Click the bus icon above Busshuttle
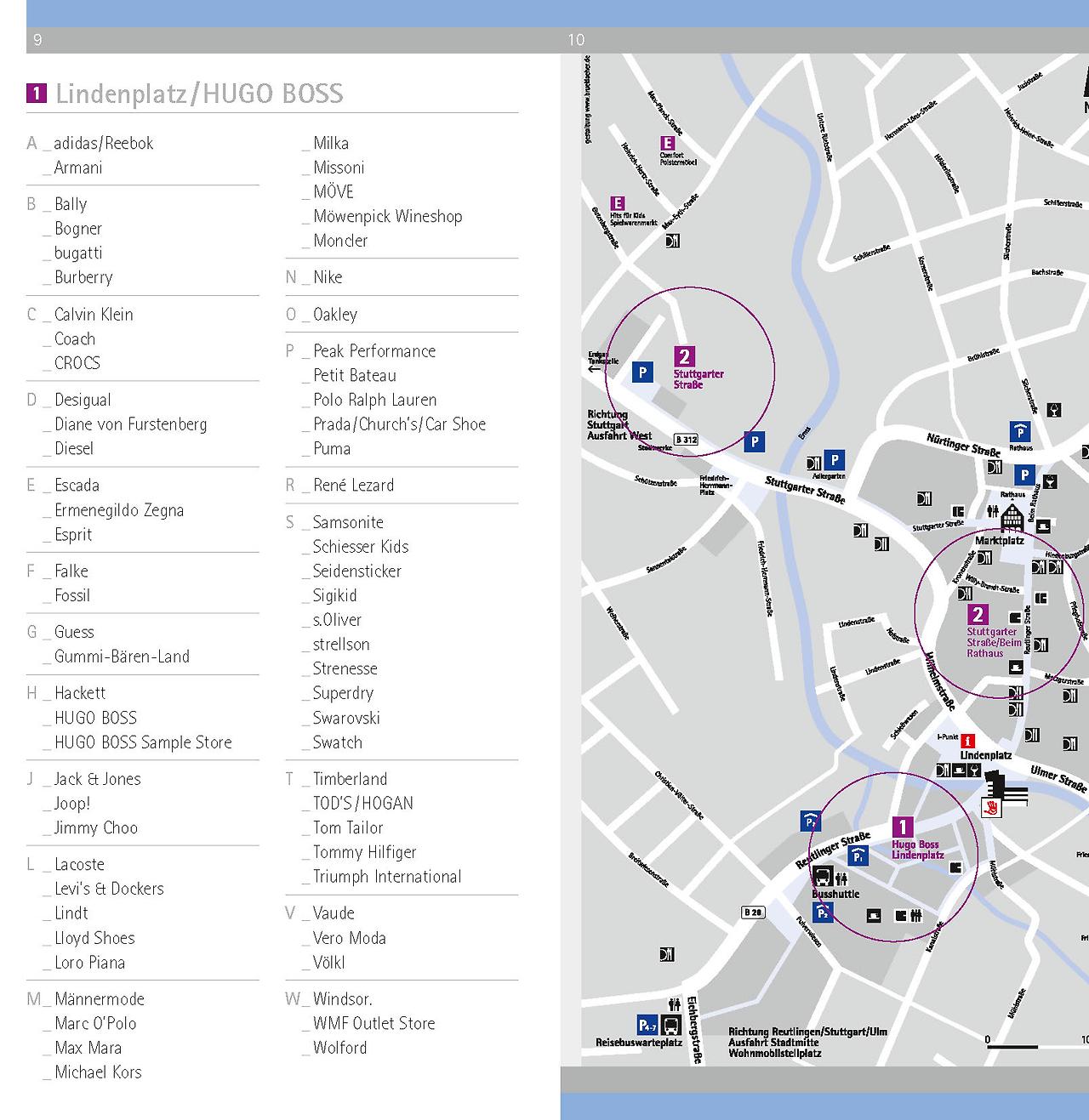1089x1120 pixels. [x=823, y=877]
